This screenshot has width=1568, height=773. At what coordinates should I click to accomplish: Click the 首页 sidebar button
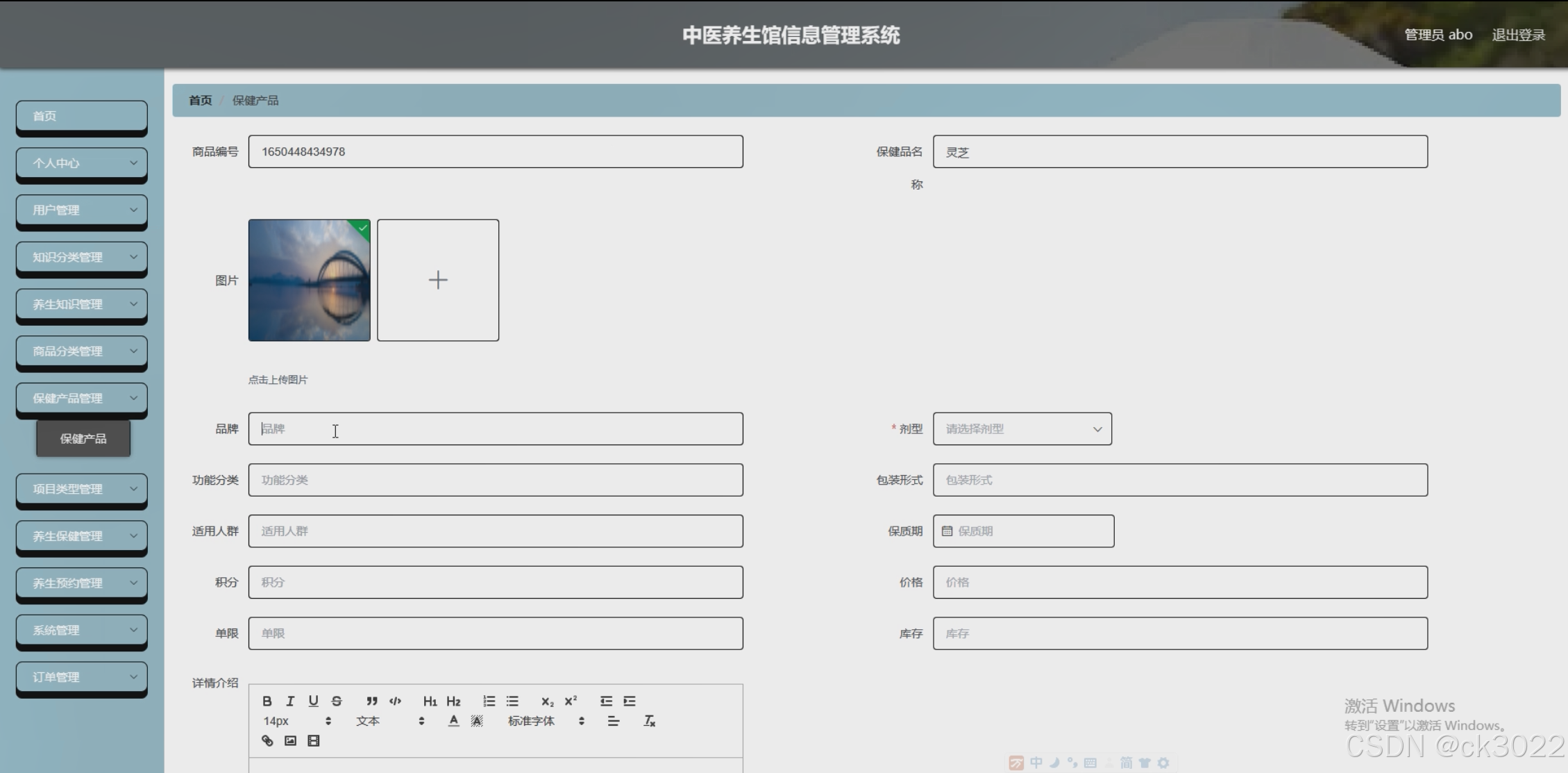(82, 116)
